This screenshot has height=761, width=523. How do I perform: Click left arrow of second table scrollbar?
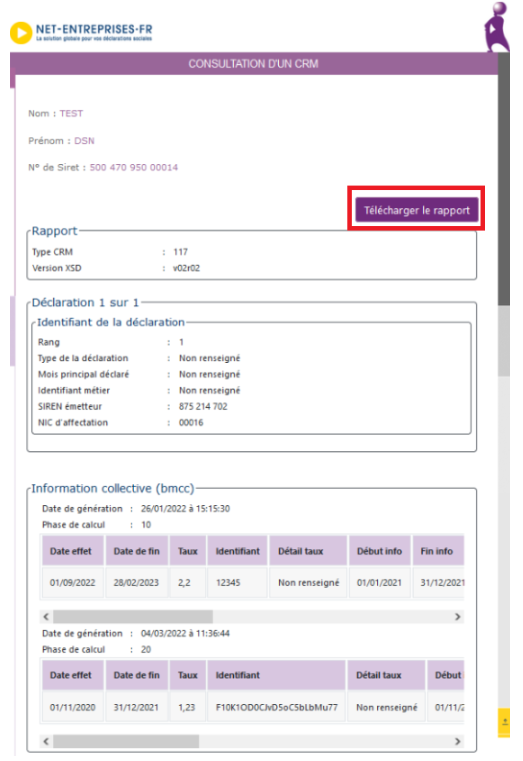pyautogui.click(x=46, y=741)
